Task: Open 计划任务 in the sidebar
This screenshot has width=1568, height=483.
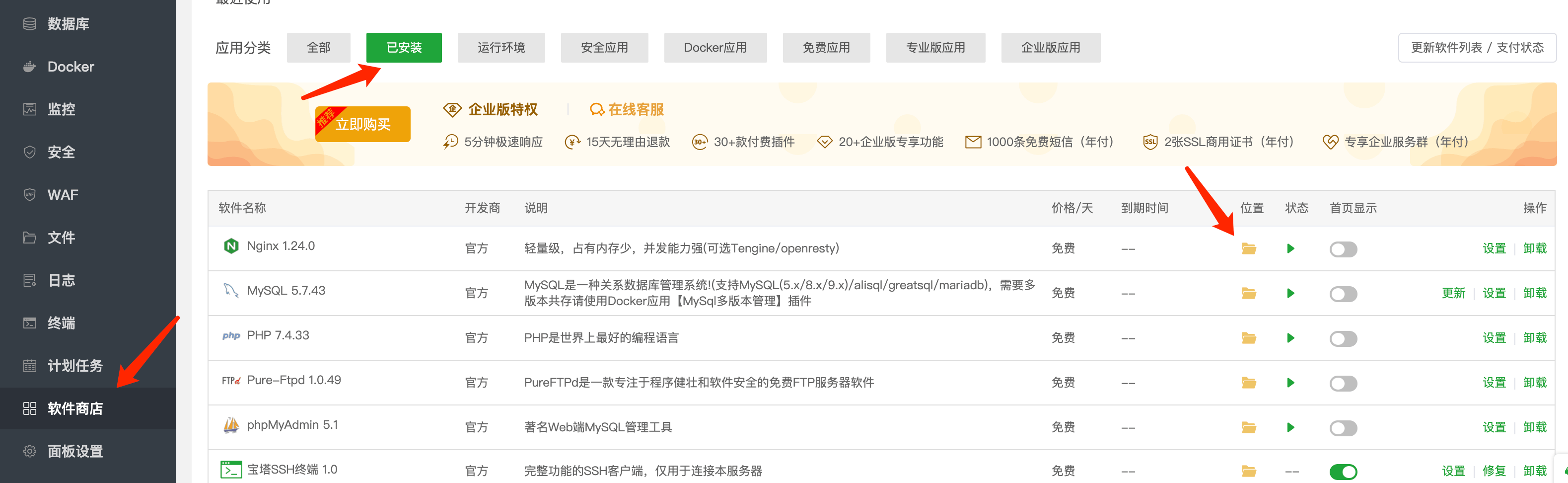Action: (x=88, y=365)
